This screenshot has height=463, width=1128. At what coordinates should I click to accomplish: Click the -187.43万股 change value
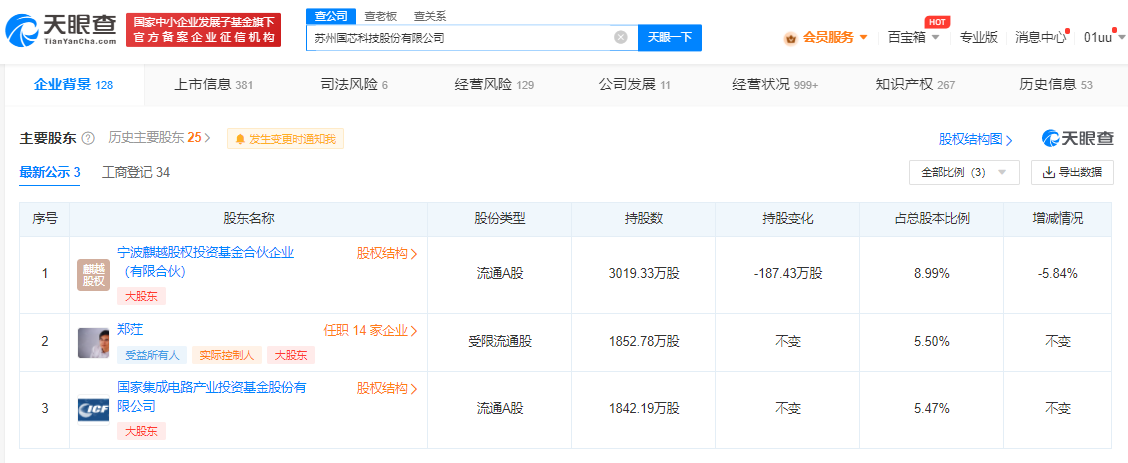pos(787,274)
